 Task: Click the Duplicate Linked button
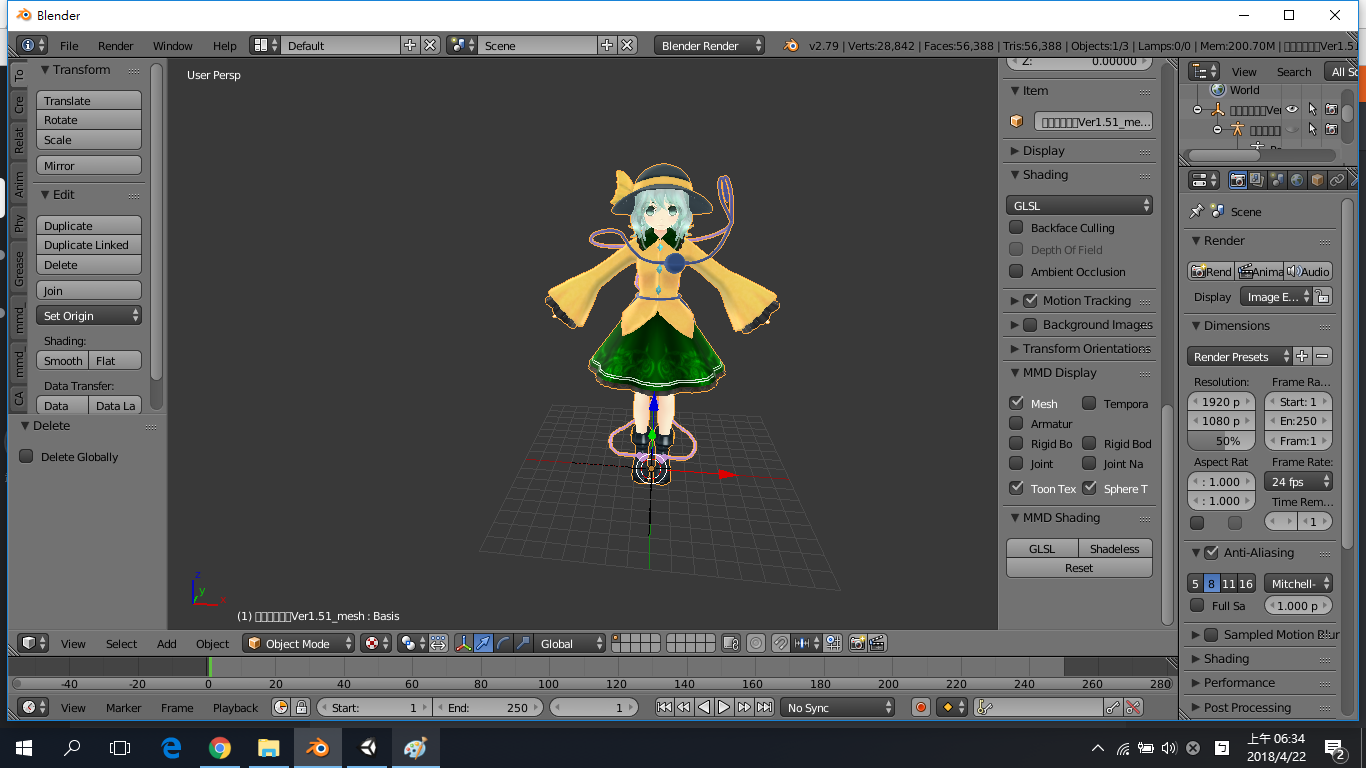[x=89, y=244]
